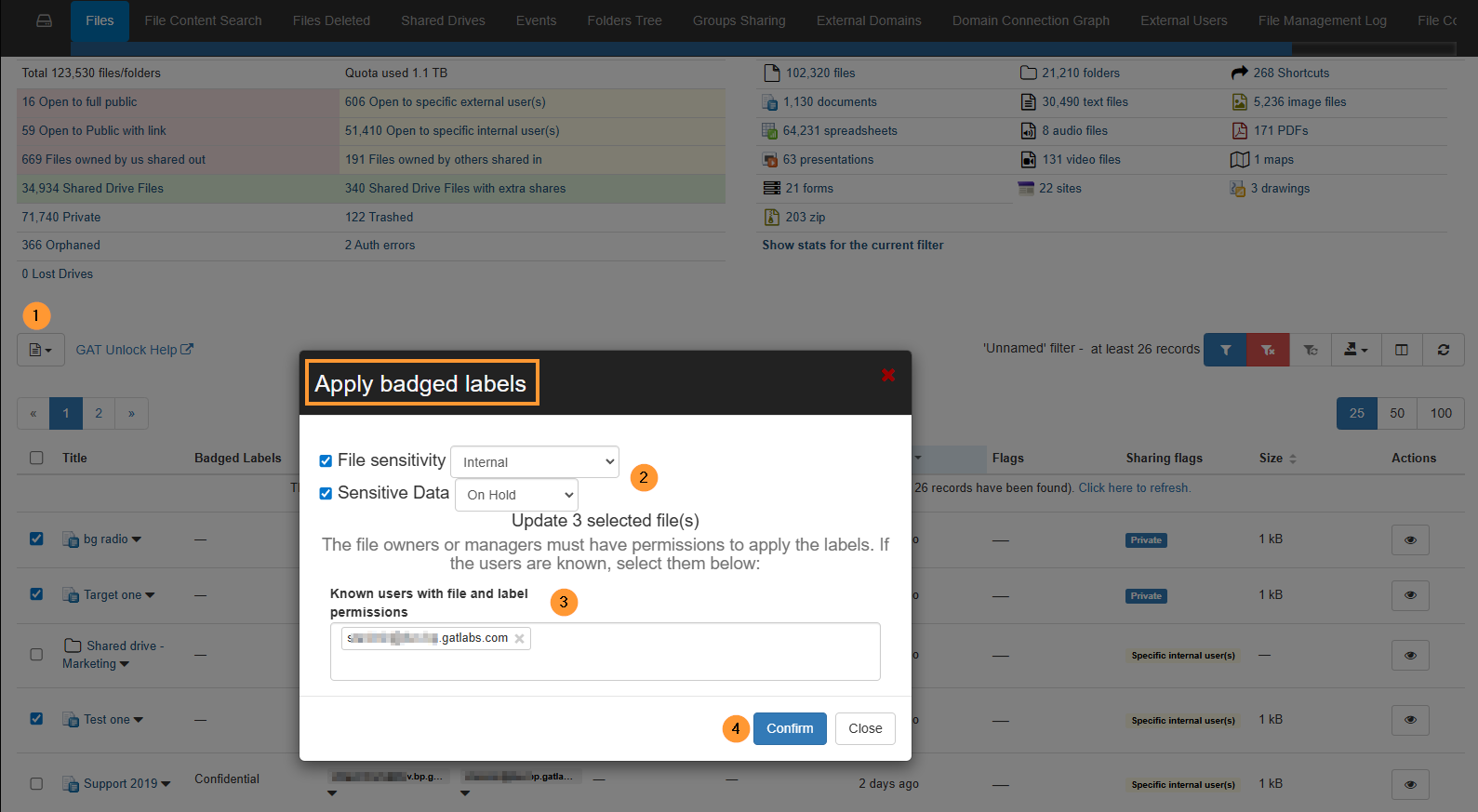Confirm applying badged labels

click(790, 728)
